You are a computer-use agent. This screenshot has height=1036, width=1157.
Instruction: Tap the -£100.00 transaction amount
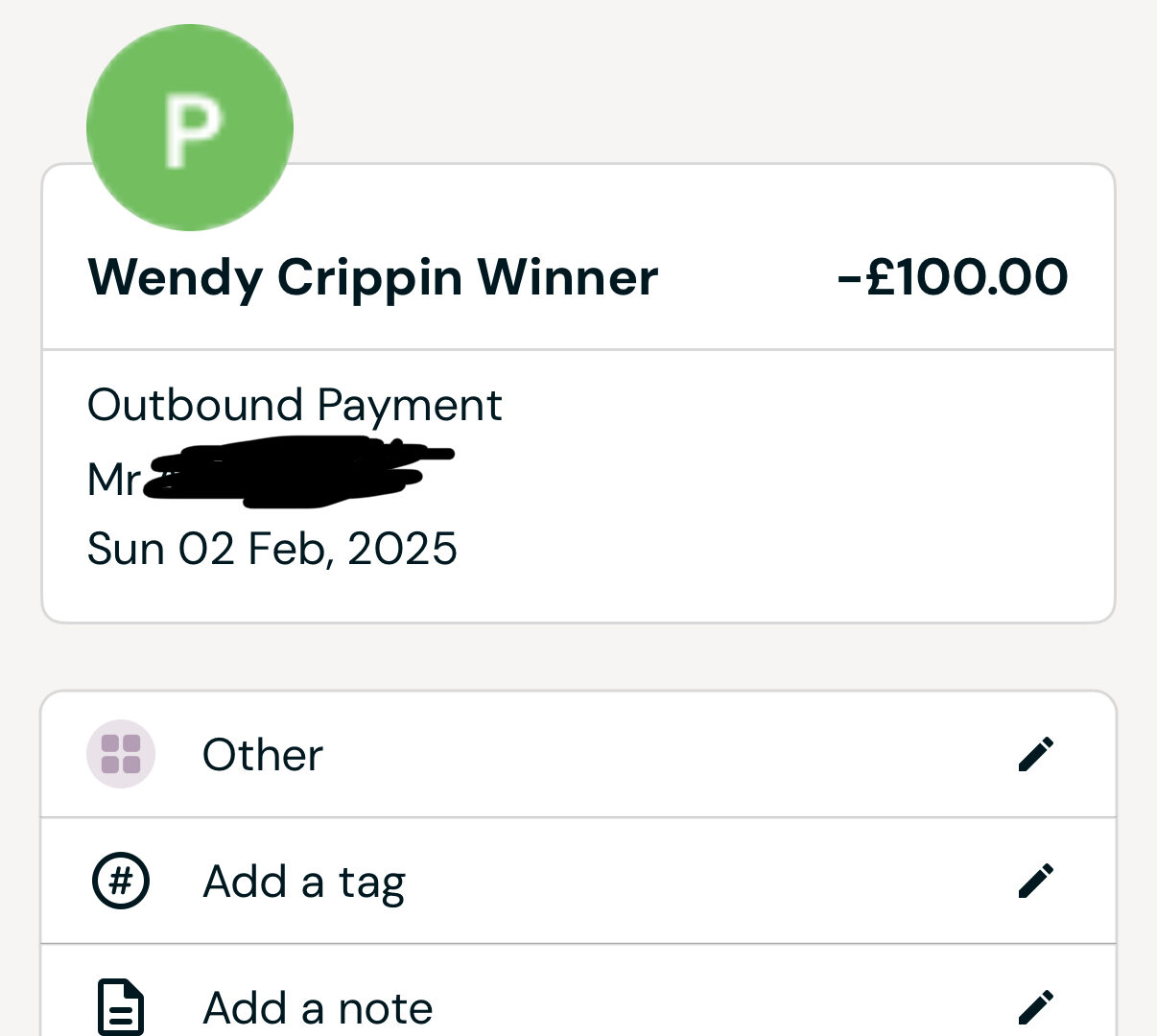pyautogui.click(x=953, y=277)
